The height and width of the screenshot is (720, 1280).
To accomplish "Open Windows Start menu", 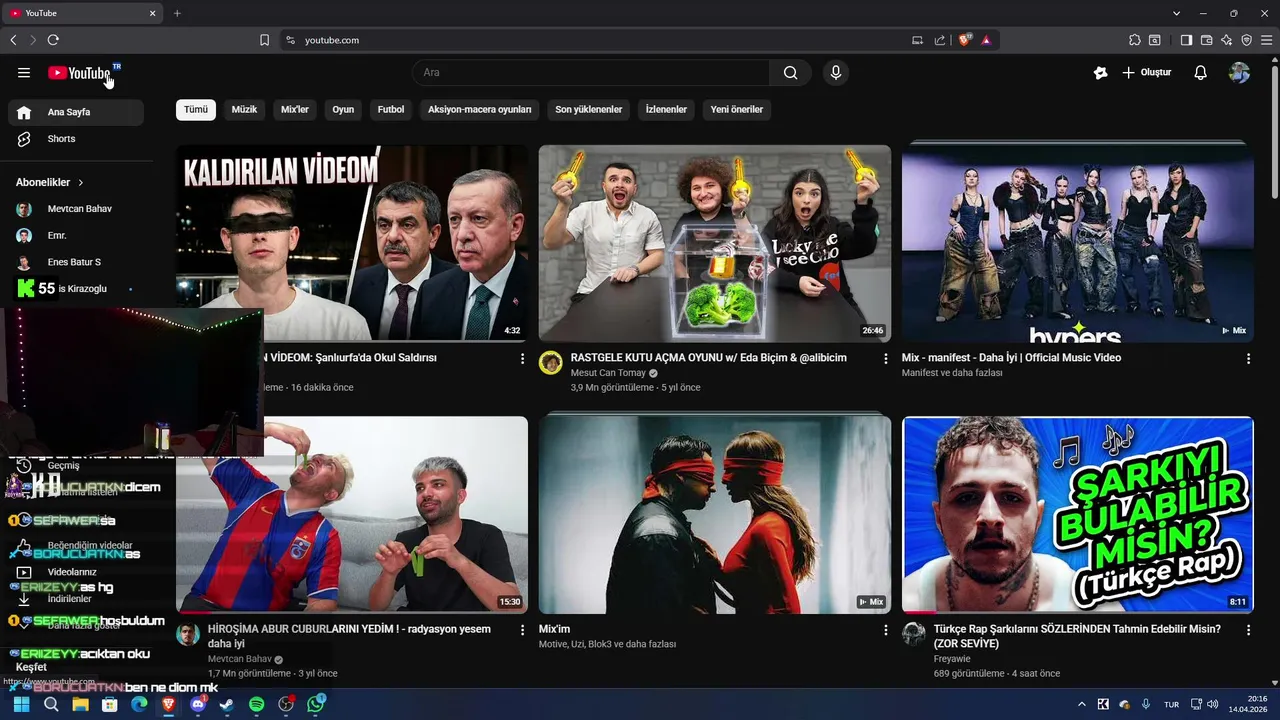I will pyautogui.click(x=21, y=704).
